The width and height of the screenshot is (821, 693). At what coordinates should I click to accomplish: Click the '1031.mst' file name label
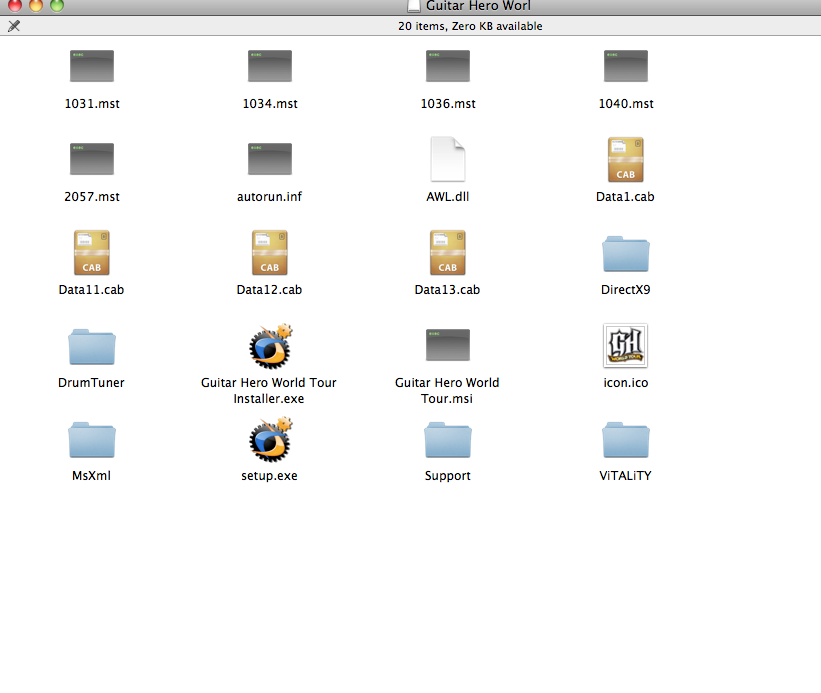(x=92, y=104)
